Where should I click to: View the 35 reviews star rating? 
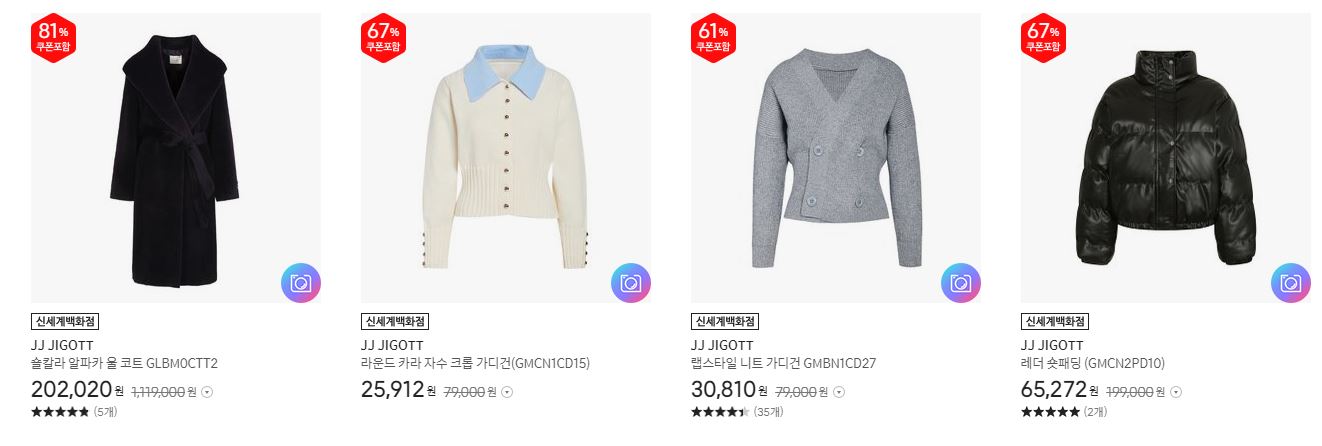click(x=737, y=412)
